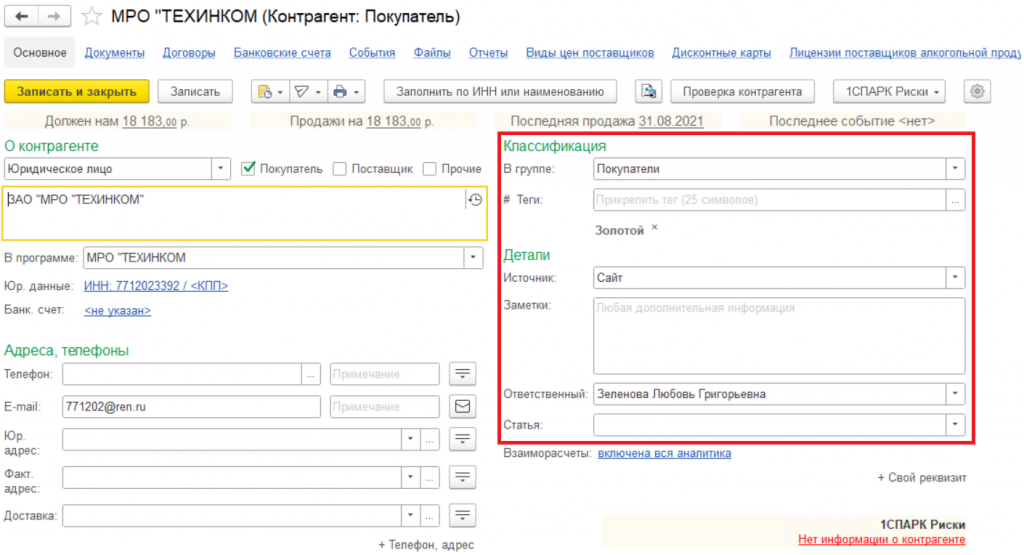Click the document exchange icon near Проверка контрагента
The width and height of the screenshot is (1024, 555).
coord(648,91)
